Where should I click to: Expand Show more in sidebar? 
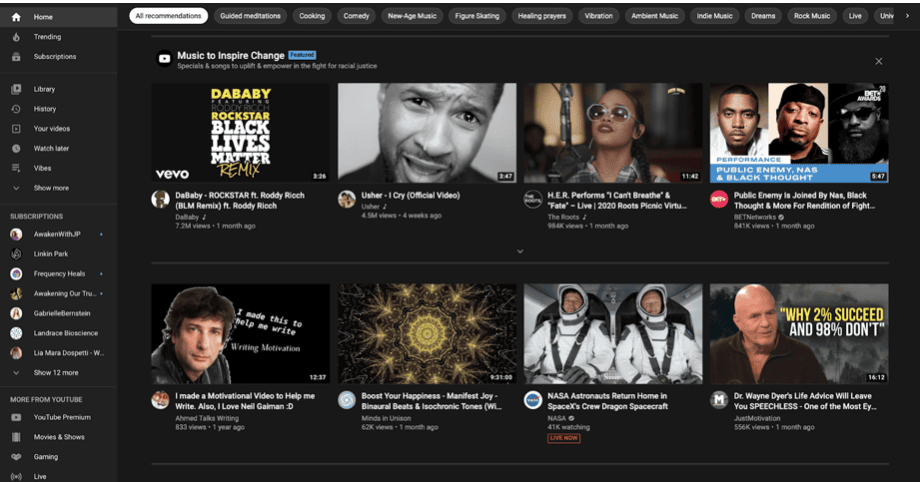point(59,188)
